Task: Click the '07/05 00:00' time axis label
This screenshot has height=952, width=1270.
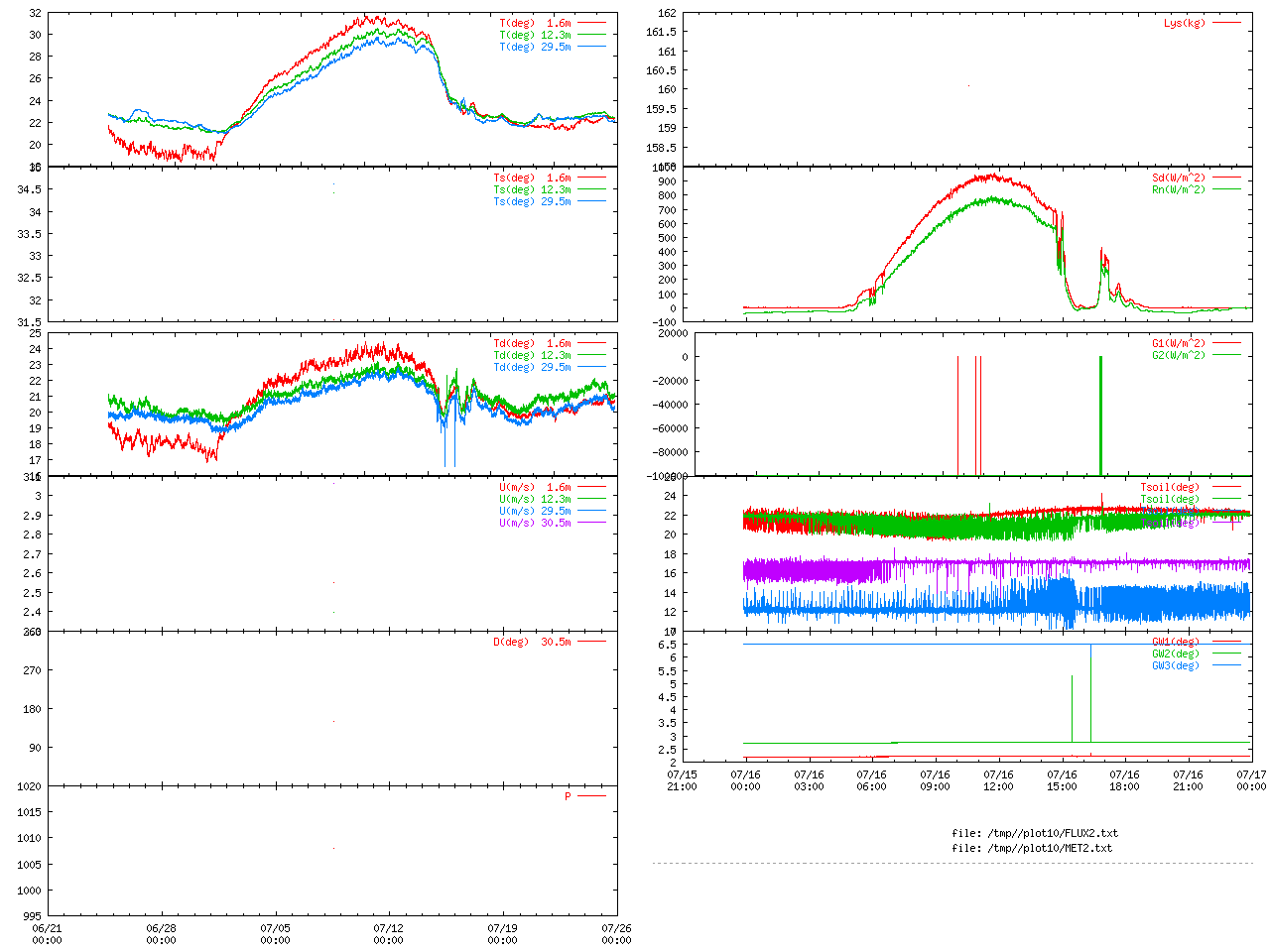Action: [x=276, y=935]
